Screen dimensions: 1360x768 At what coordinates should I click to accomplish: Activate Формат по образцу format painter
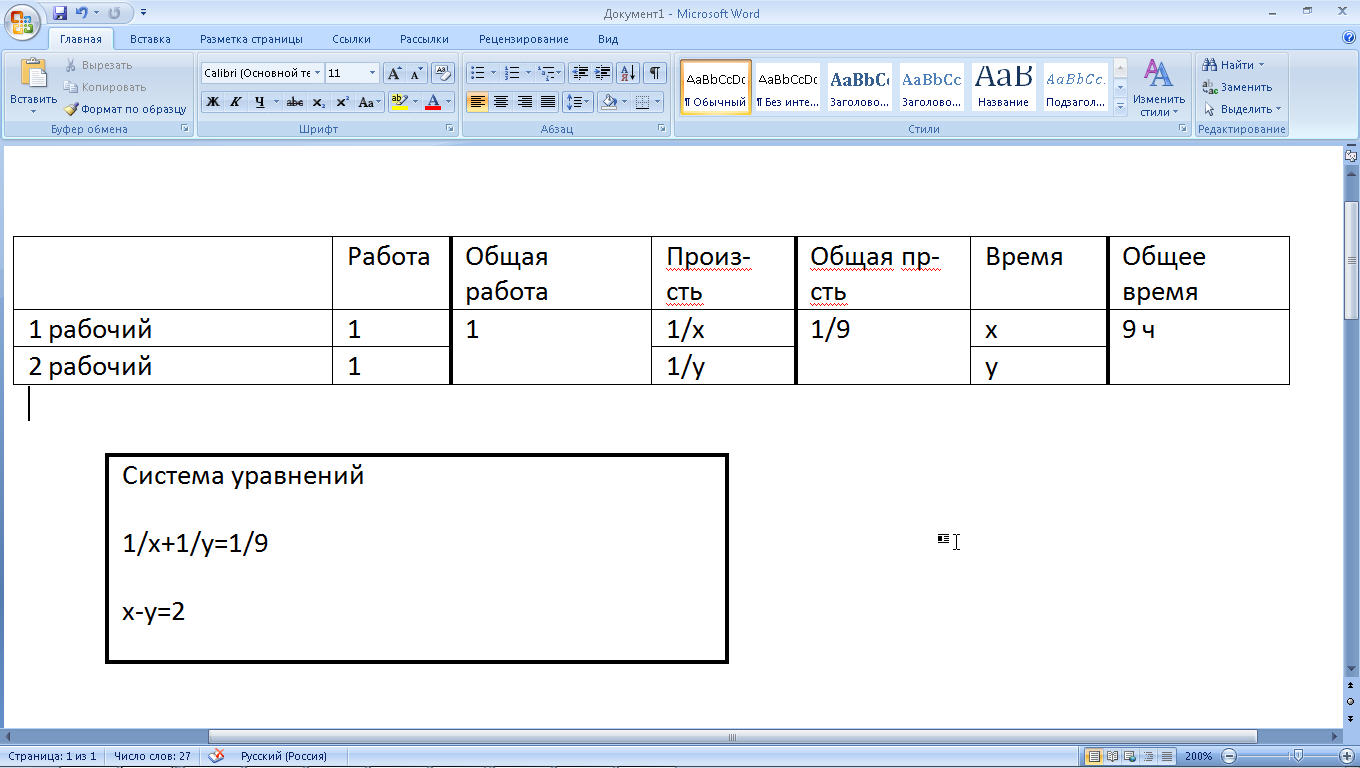pos(125,109)
